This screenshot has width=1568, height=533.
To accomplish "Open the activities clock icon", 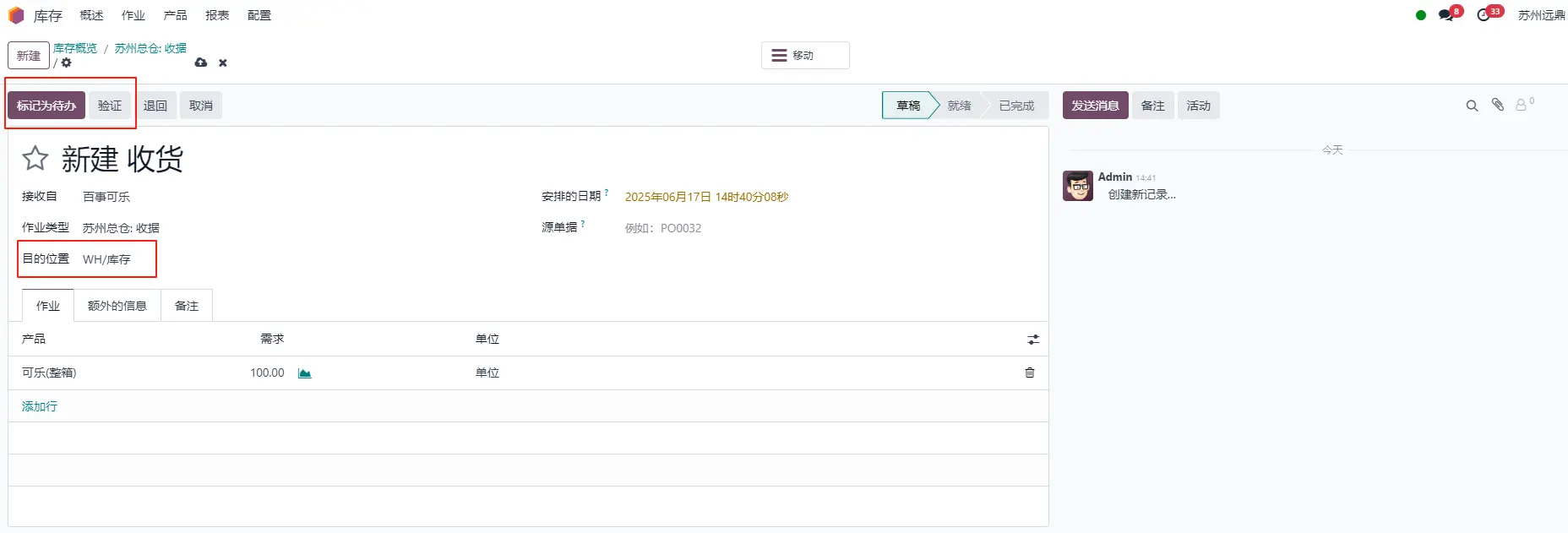I will (1484, 15).
